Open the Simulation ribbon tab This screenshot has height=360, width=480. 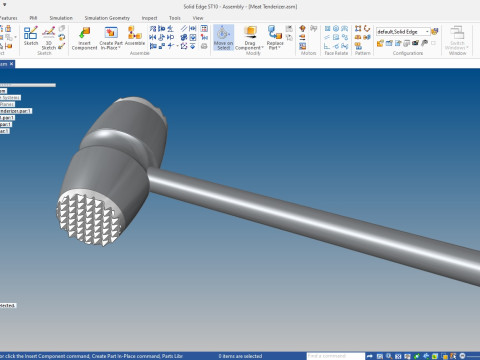(61, 18)
